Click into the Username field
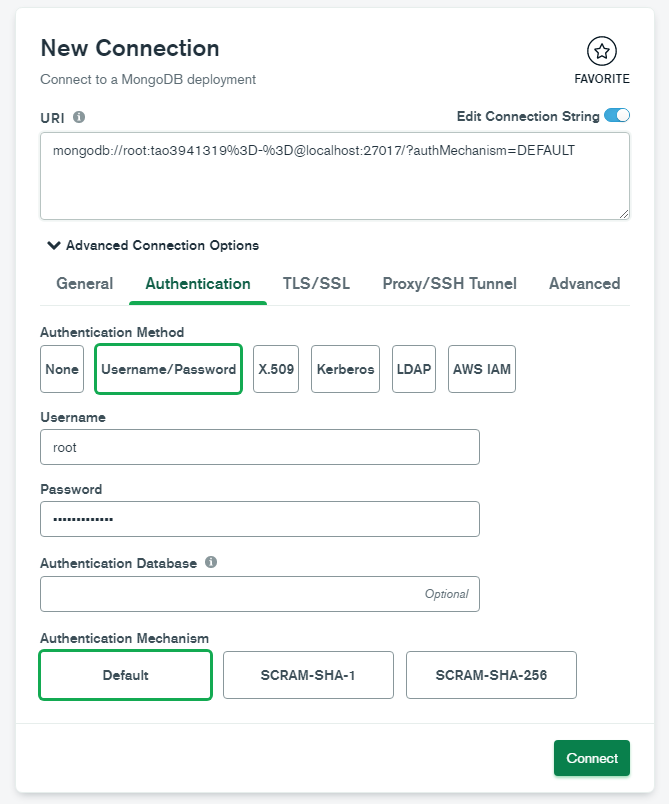The height and width of the screenshot is (804, 669). click(260, 447)
